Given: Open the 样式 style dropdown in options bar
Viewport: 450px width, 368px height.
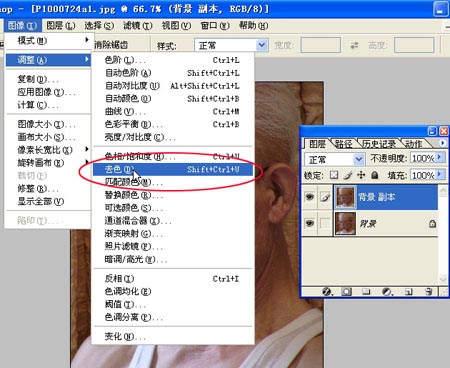Looking at the screenshot, I should pos(231,45).
